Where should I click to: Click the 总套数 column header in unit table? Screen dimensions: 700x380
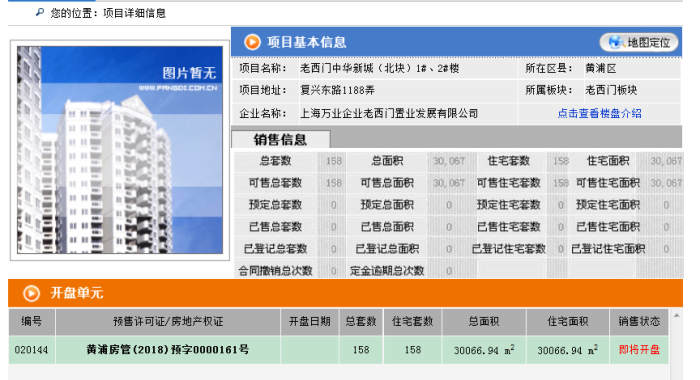click(x=361, y=322)
